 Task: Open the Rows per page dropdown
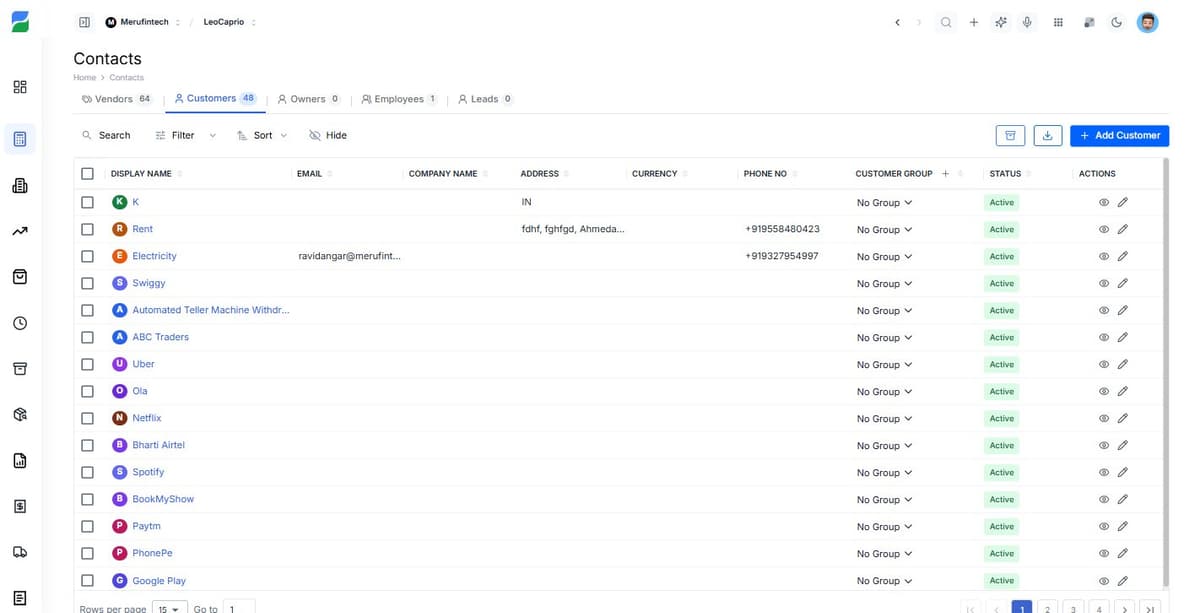[169, 608]
